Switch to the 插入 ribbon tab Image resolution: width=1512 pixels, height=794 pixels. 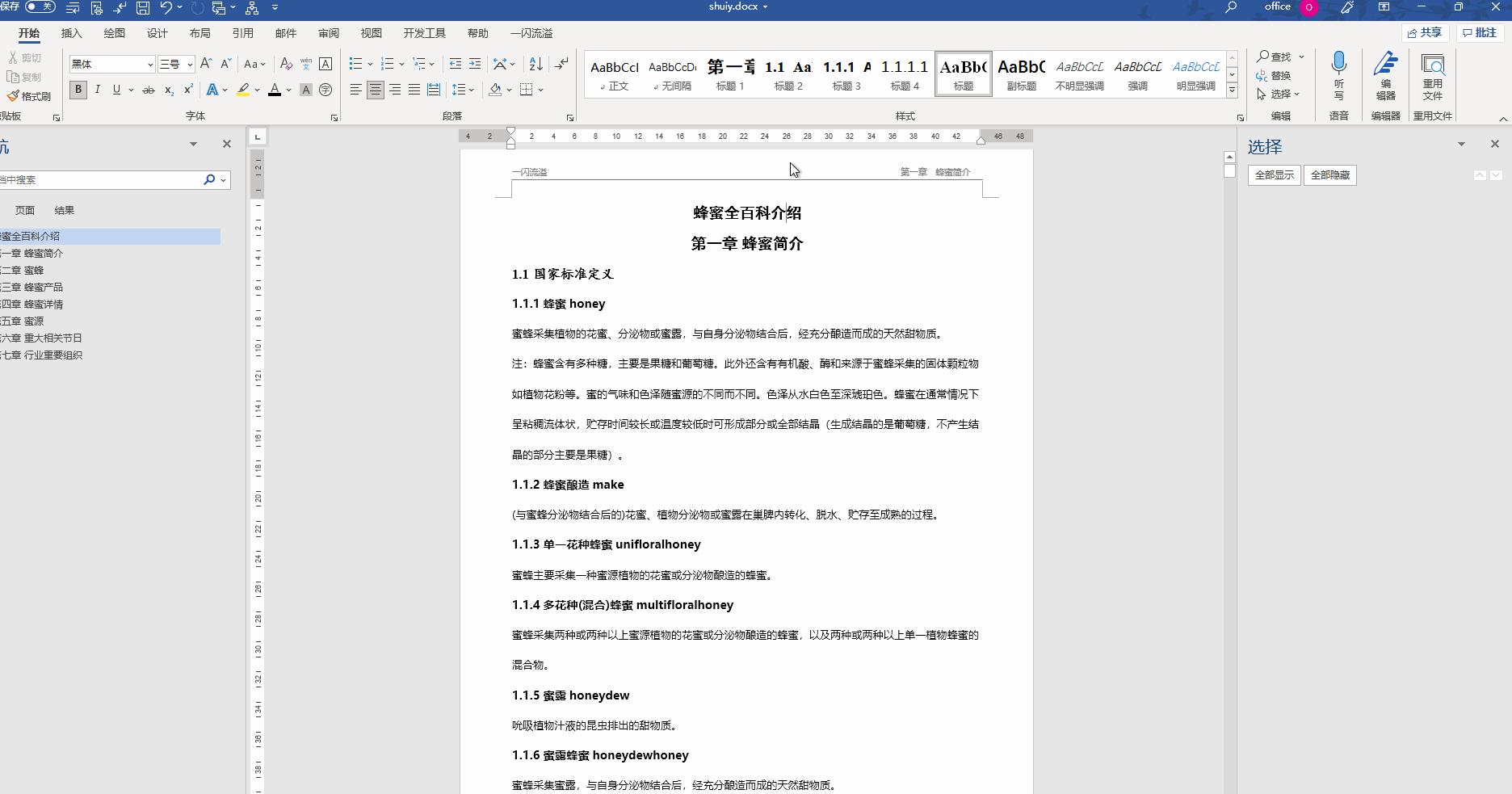click(71, 33)
